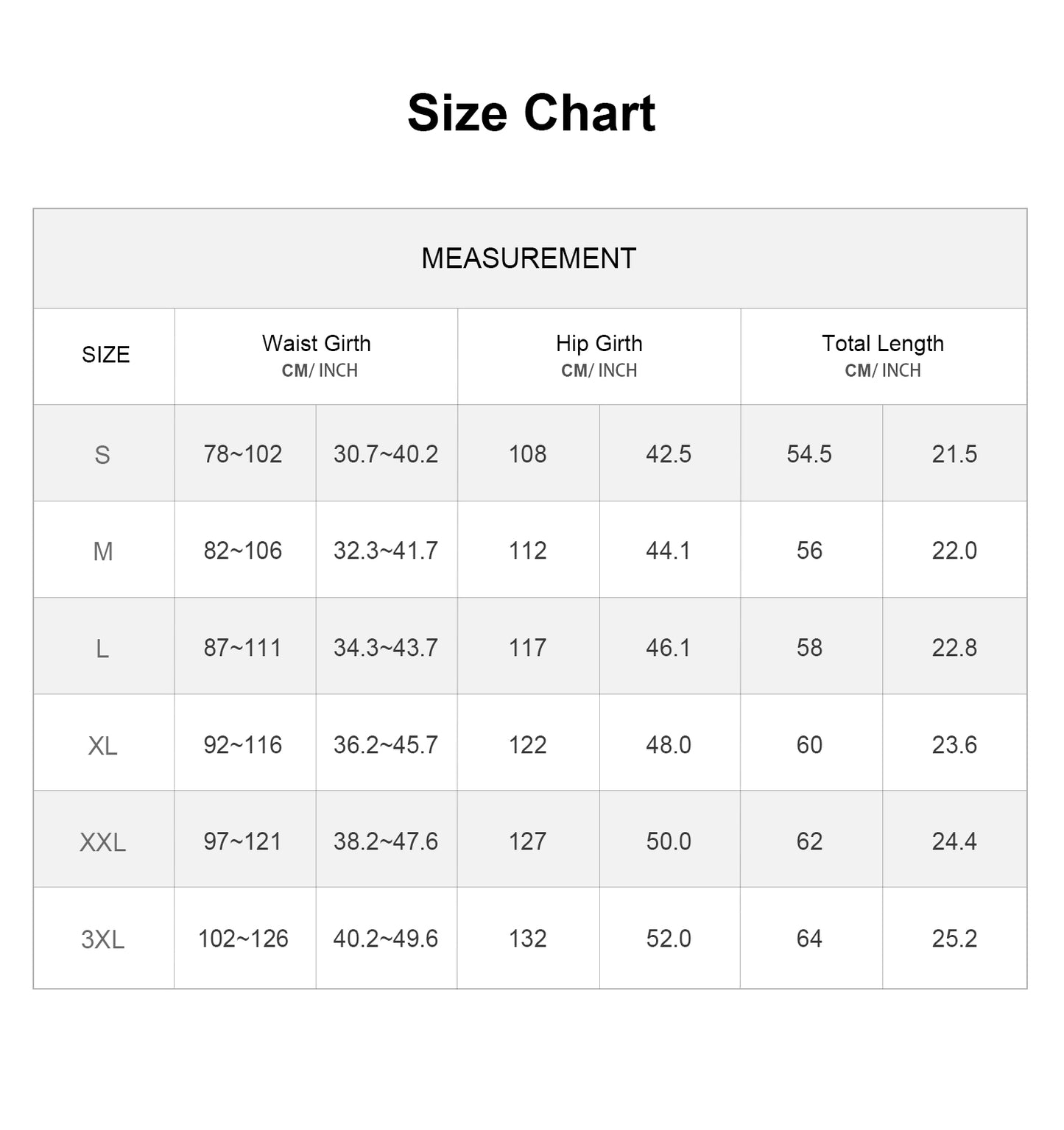The height and width of the screenshot is (1130, 1064).
Task: Click the S size row label
Action: [102, 455]
